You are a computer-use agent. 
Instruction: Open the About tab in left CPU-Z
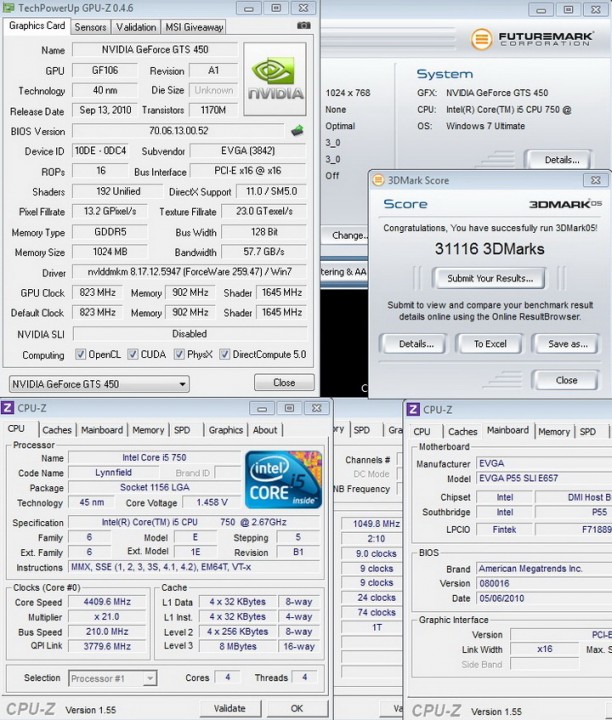265,430
